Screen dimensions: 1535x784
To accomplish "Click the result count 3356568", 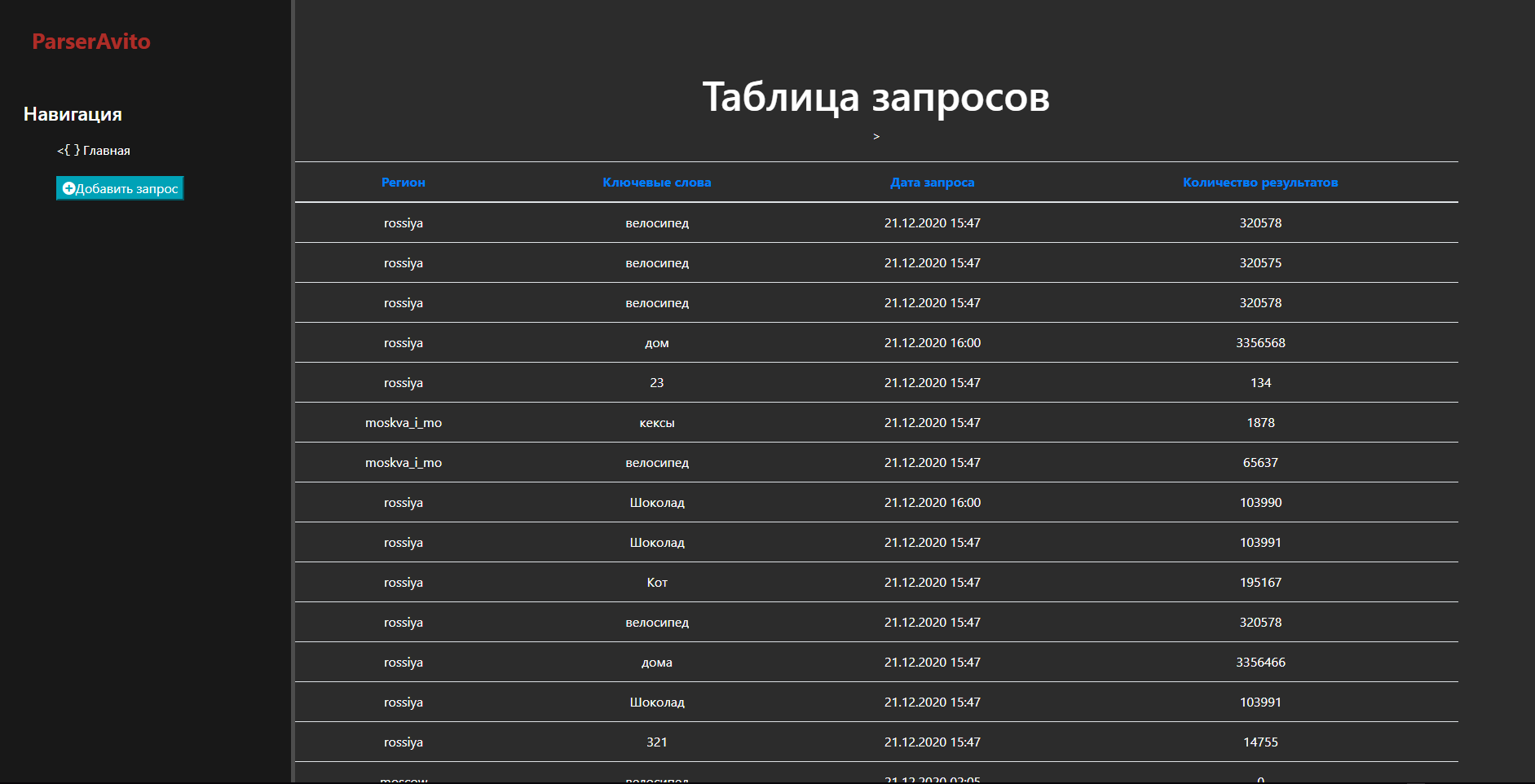I will pyautogui.click(x=1260, y=342).
